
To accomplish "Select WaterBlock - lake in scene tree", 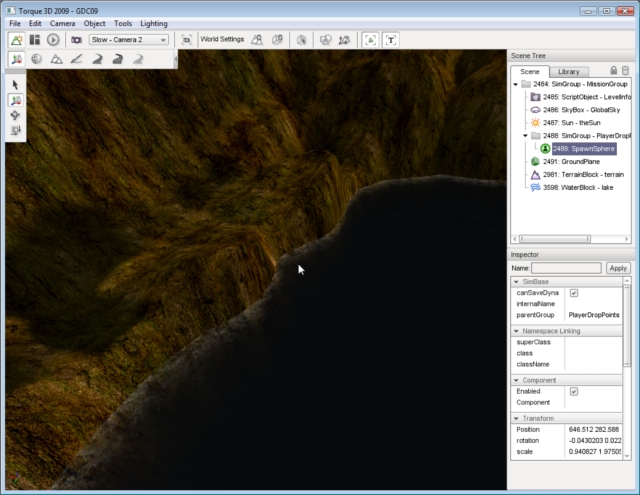I will 576,187.
